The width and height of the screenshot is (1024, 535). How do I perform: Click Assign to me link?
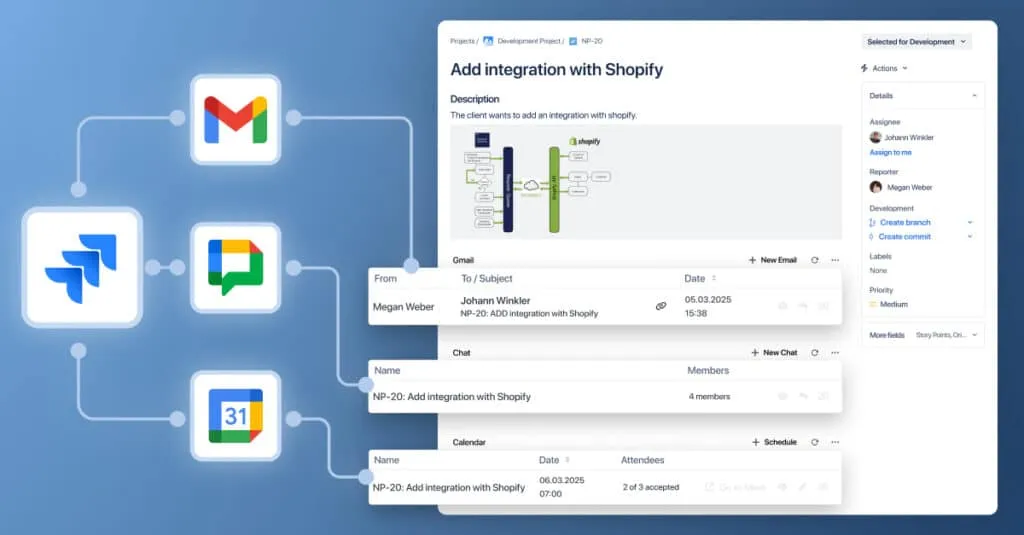(x=890, y=152)
